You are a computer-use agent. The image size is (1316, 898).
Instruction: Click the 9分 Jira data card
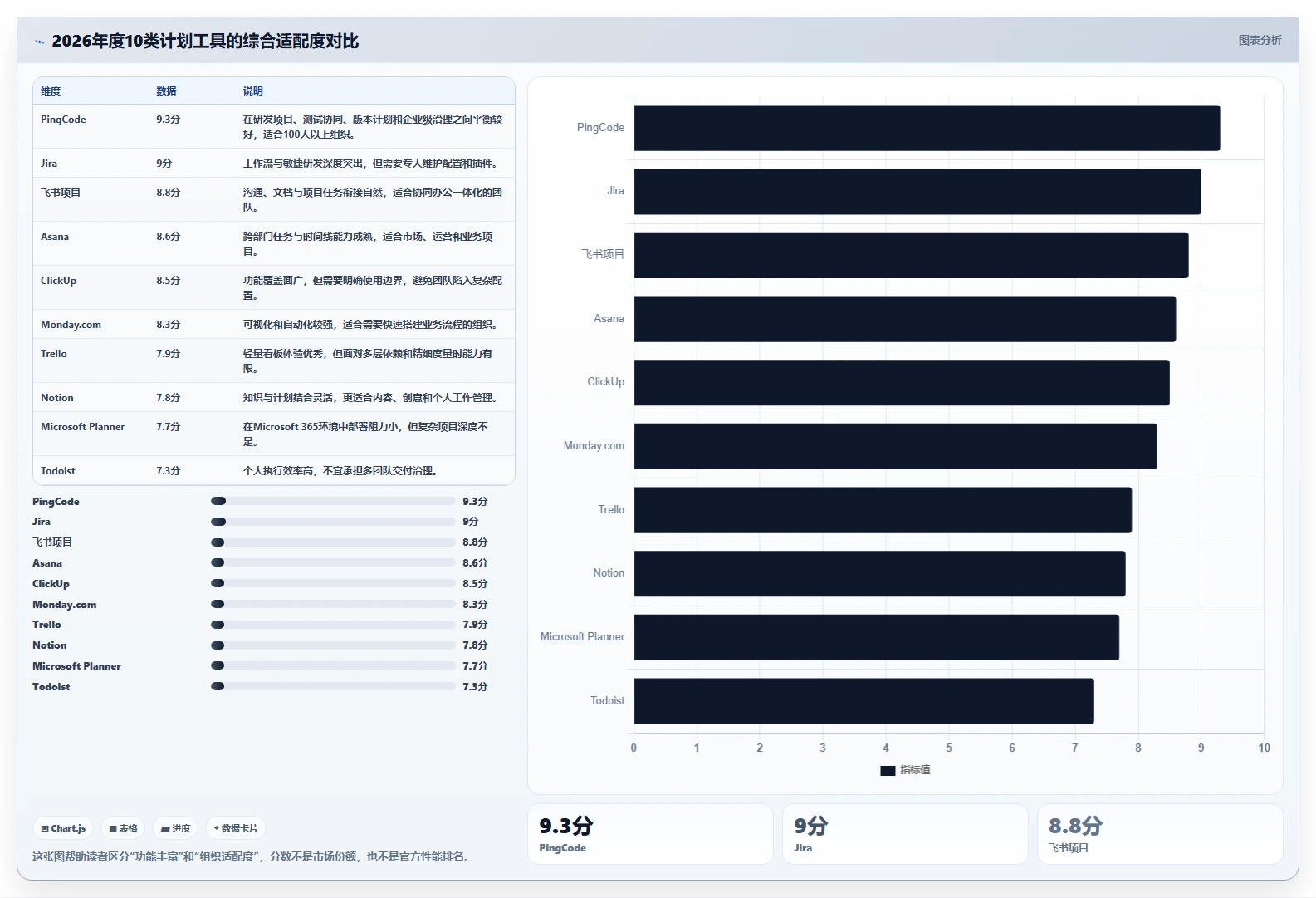tap(905, 834)
